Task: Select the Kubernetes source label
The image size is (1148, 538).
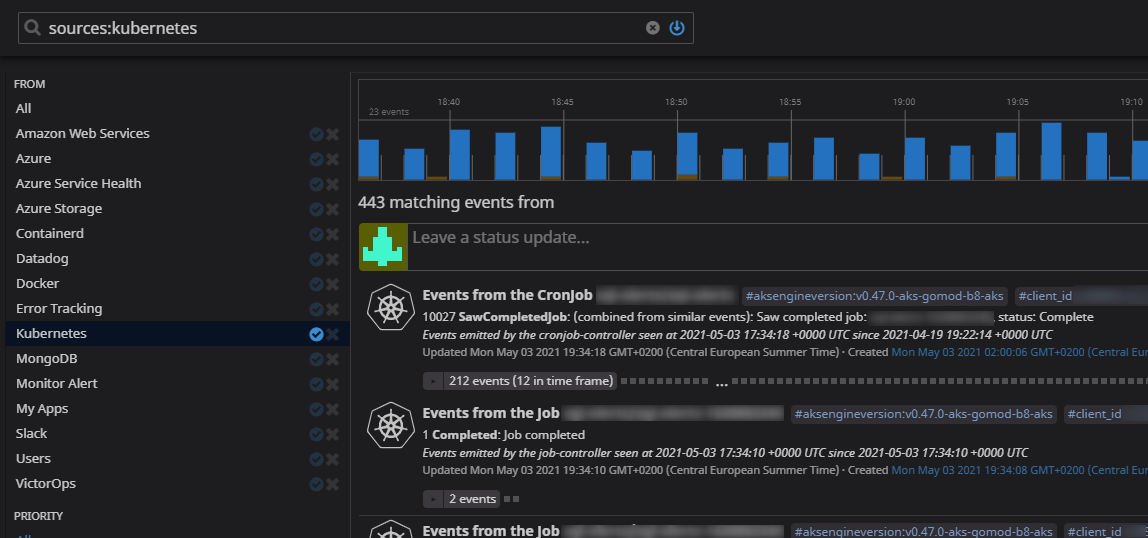Action: click(x=51, y=333)
